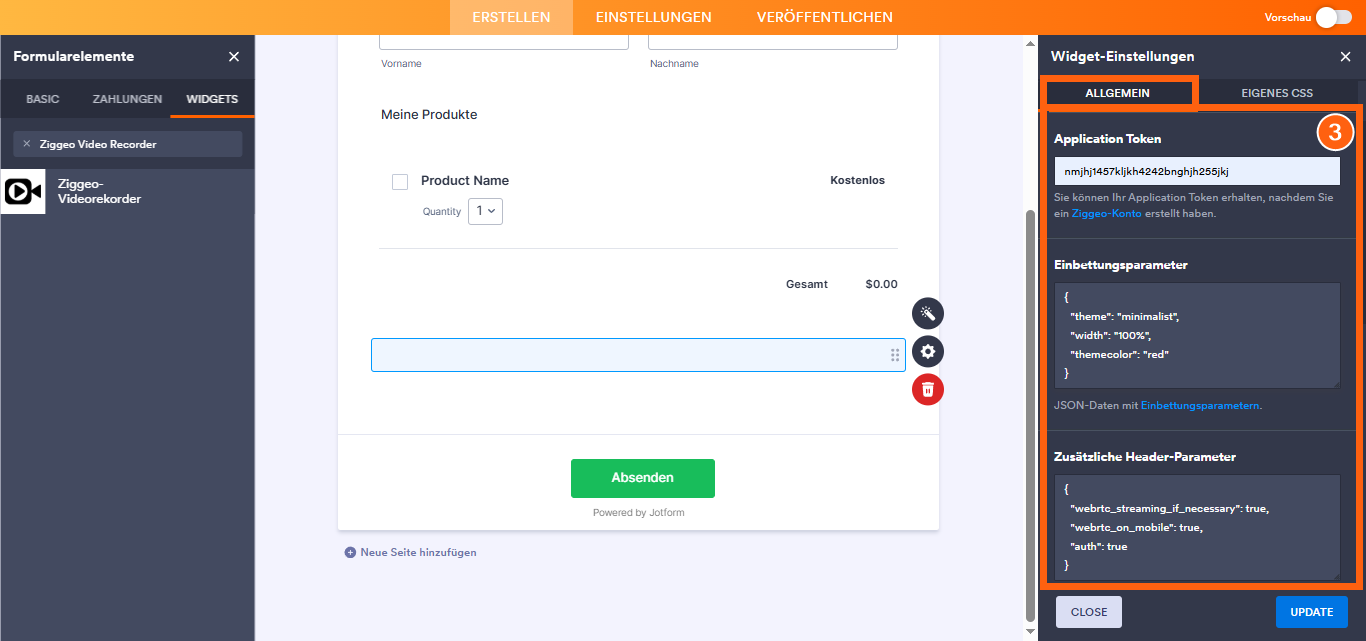The width and height of the screenshot is (1366, 641).
Task: Click the plus icon to add new page
Action: 350,552
